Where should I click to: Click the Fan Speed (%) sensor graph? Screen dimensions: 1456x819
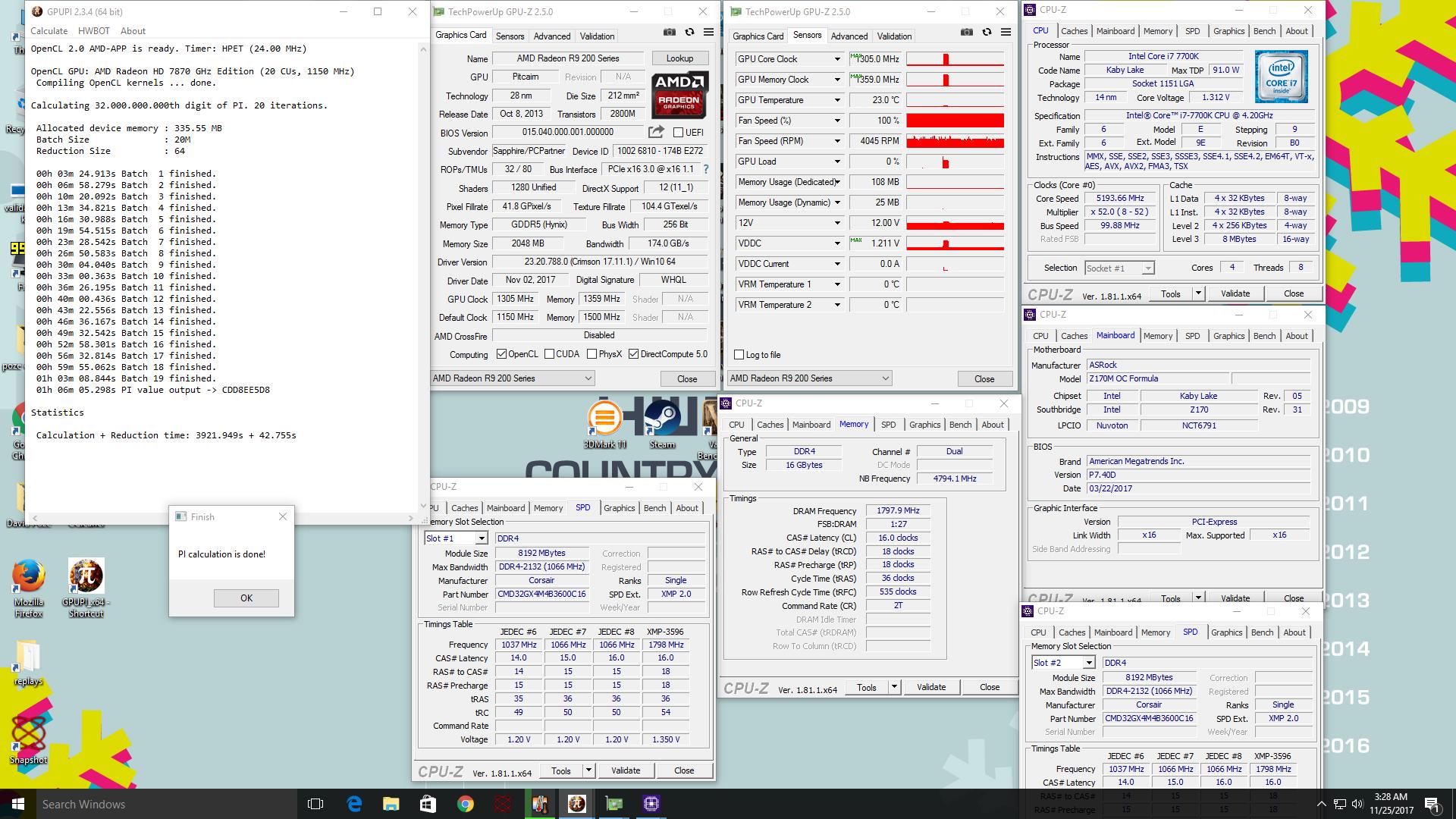pyautogui.click(x=955, y=121)
